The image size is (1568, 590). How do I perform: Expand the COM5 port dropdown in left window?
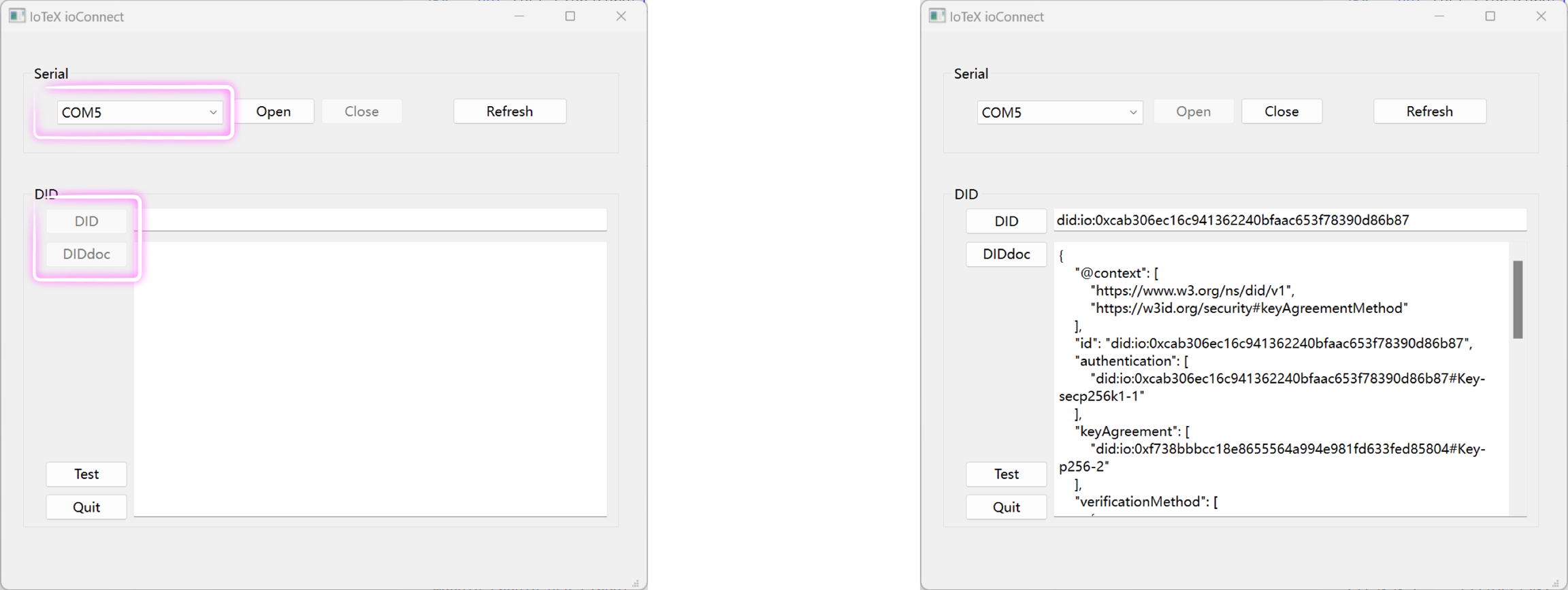[x=212, y=112]
